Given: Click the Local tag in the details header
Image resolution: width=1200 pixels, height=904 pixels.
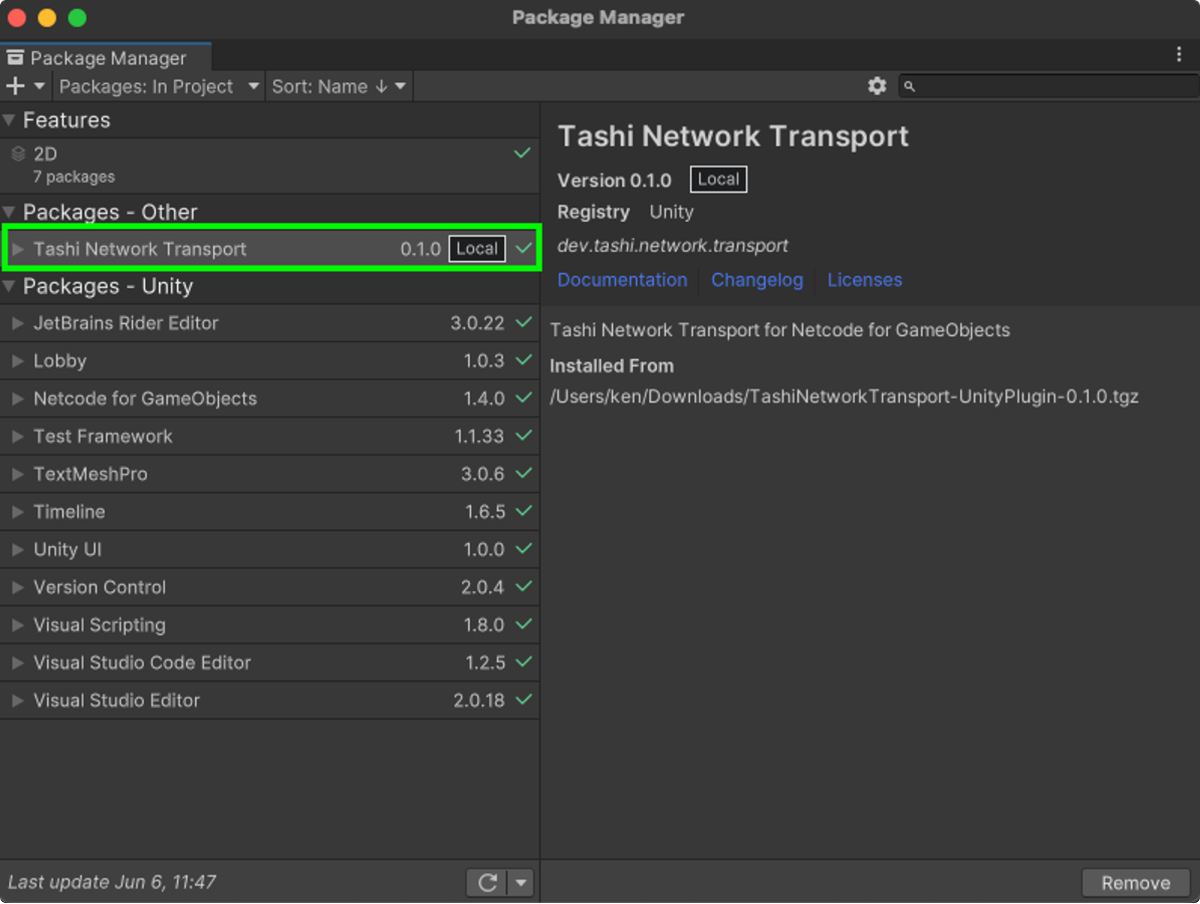Looking at the screenshot, I should point(718,180).
